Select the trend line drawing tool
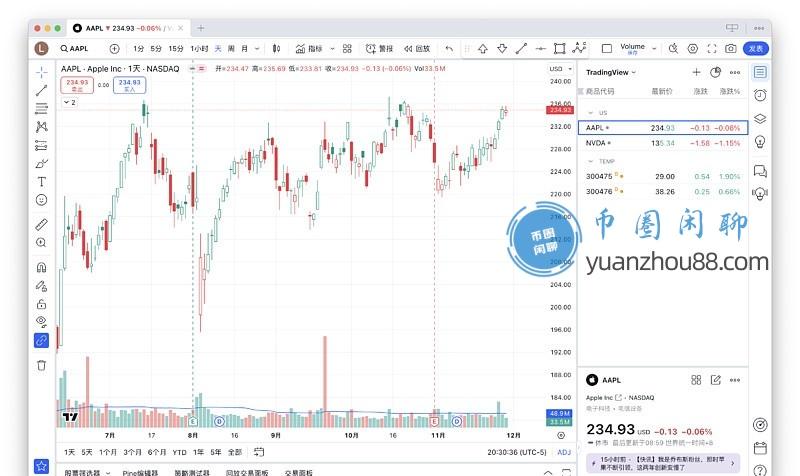The height and width of the screenshot is (476, 800). [41, 90]
